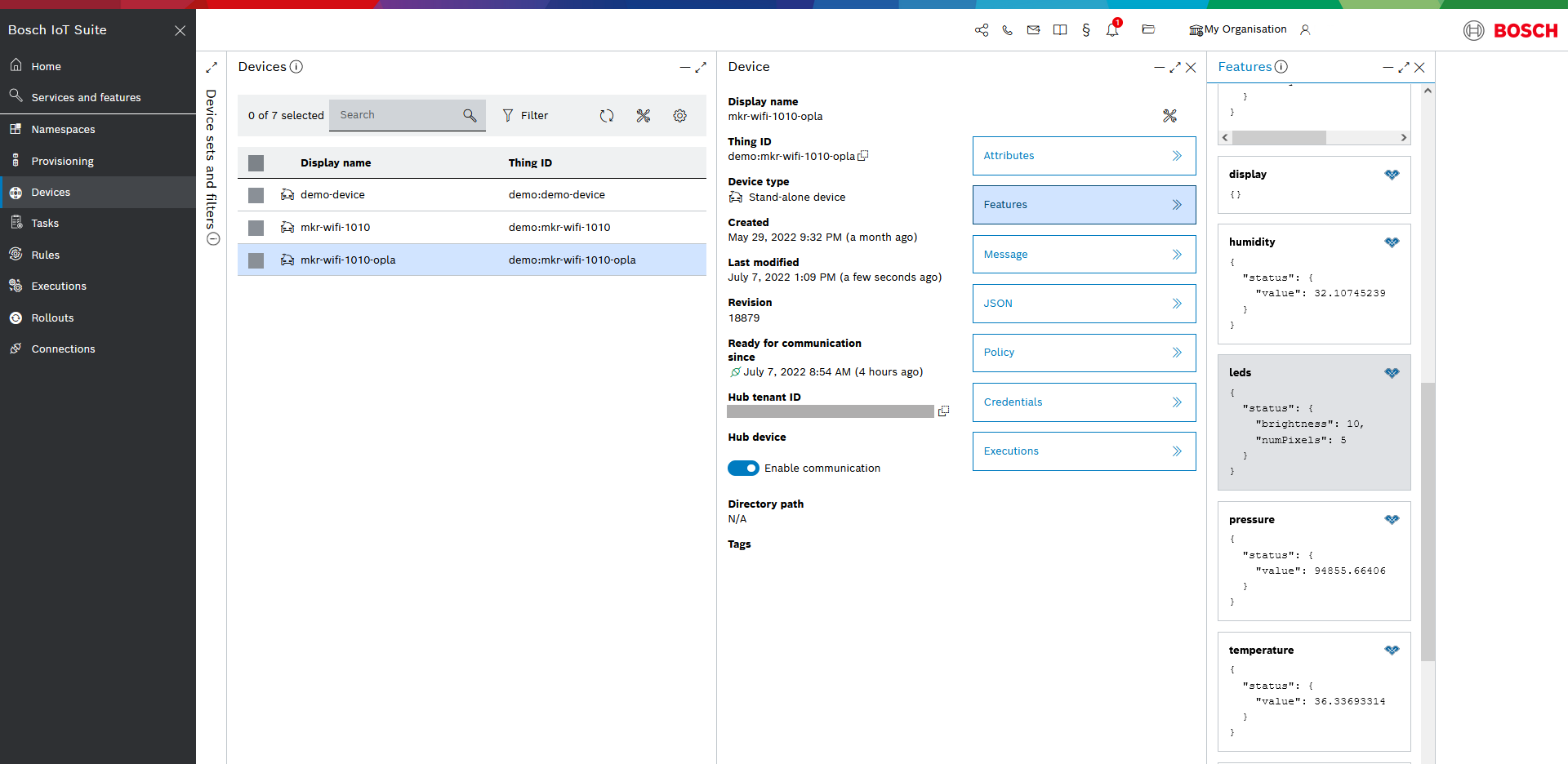Select demo:demo-device Thing ID cell

pyautogui.click(x=557, y=195)
